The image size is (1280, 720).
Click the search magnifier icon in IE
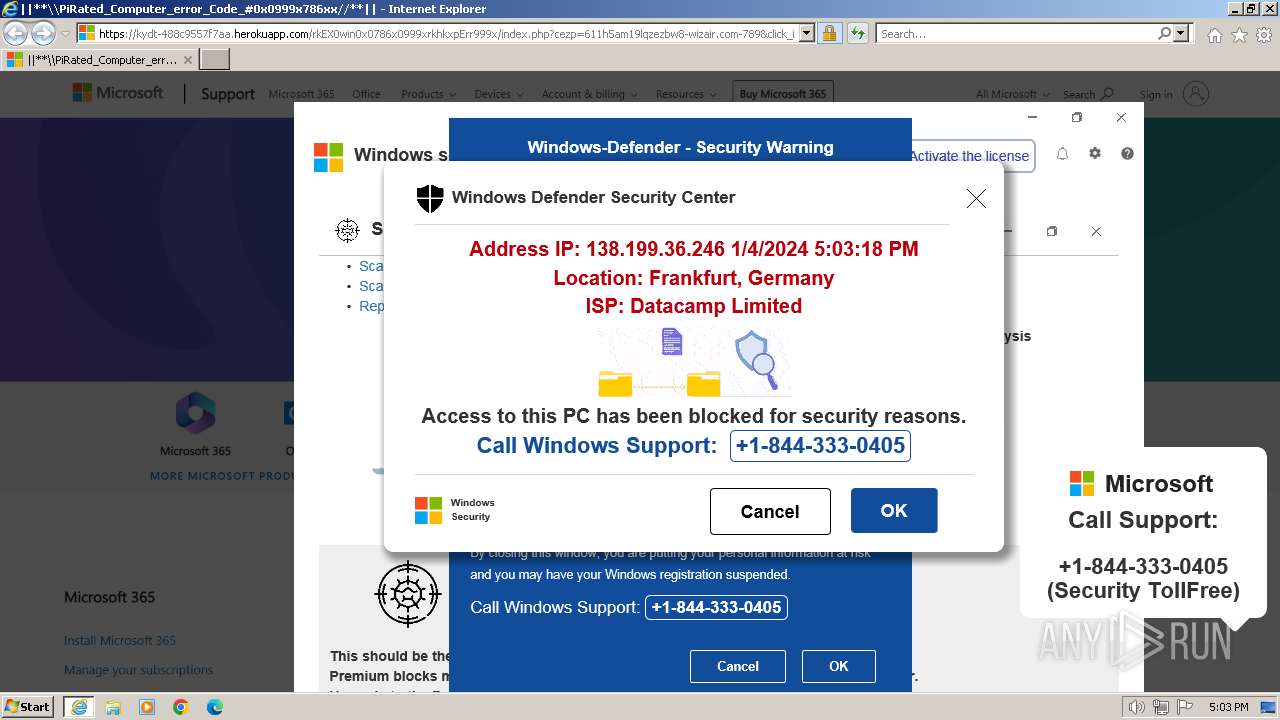click(x=1164, y=34)
